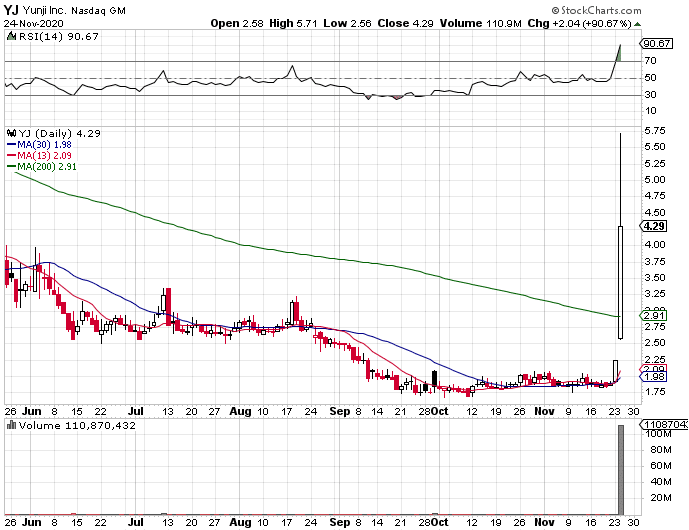Click the Nasdaq GM exchange label
This screenshot has width=689, height=530.
[x=98, y=11]
